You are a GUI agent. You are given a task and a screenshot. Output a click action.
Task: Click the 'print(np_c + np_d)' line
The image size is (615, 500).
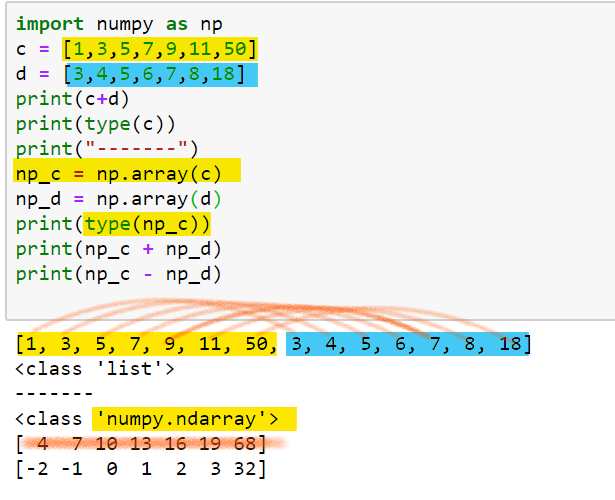[x=119, y=249]
